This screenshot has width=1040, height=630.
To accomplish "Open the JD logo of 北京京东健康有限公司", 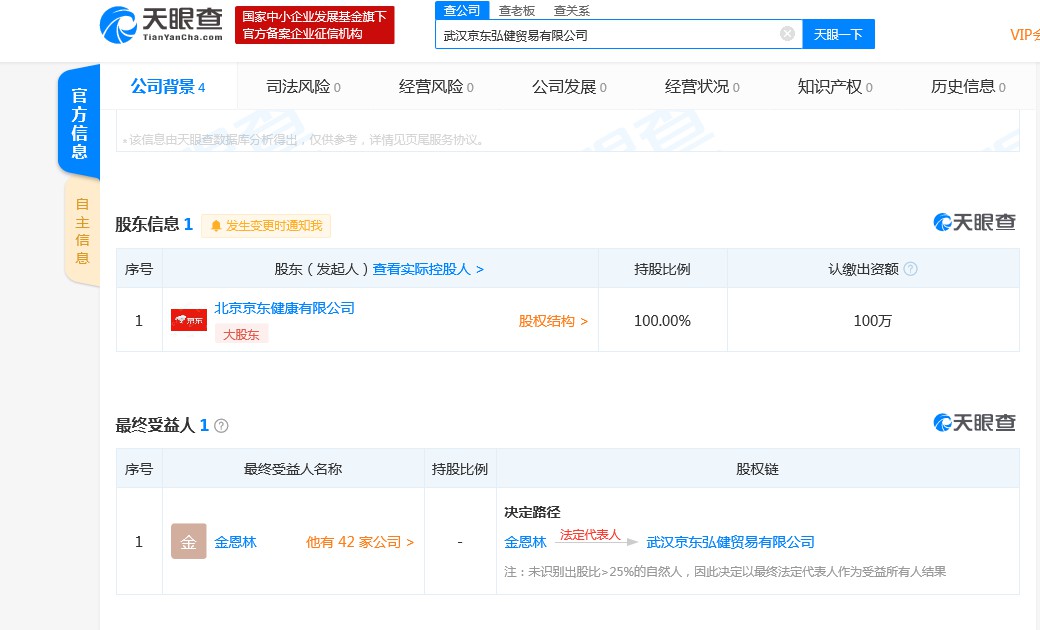I will point(189,320).
